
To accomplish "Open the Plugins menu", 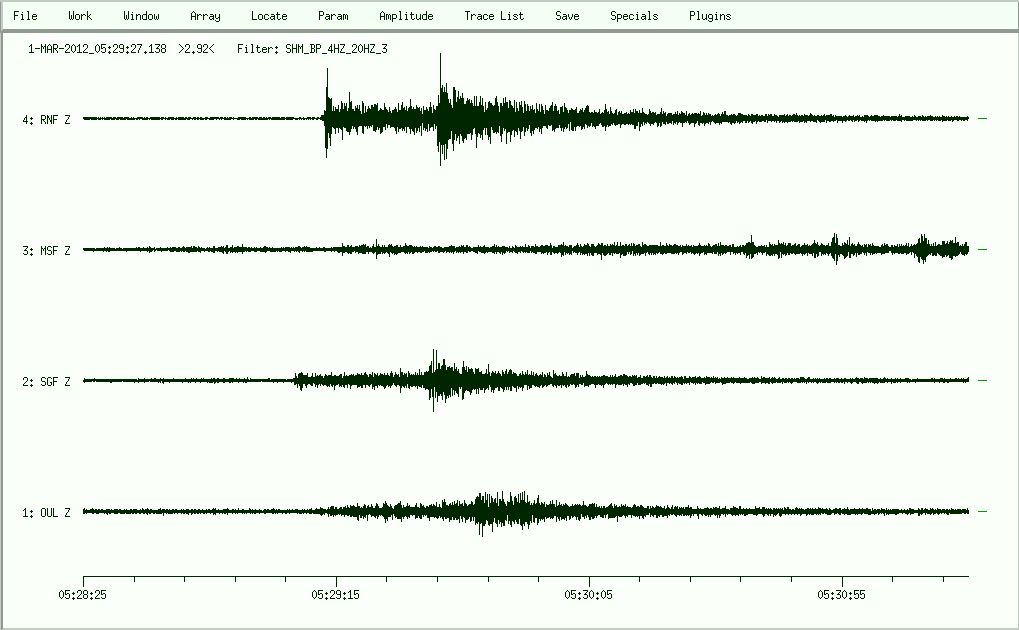I will (x=710, y=16).
